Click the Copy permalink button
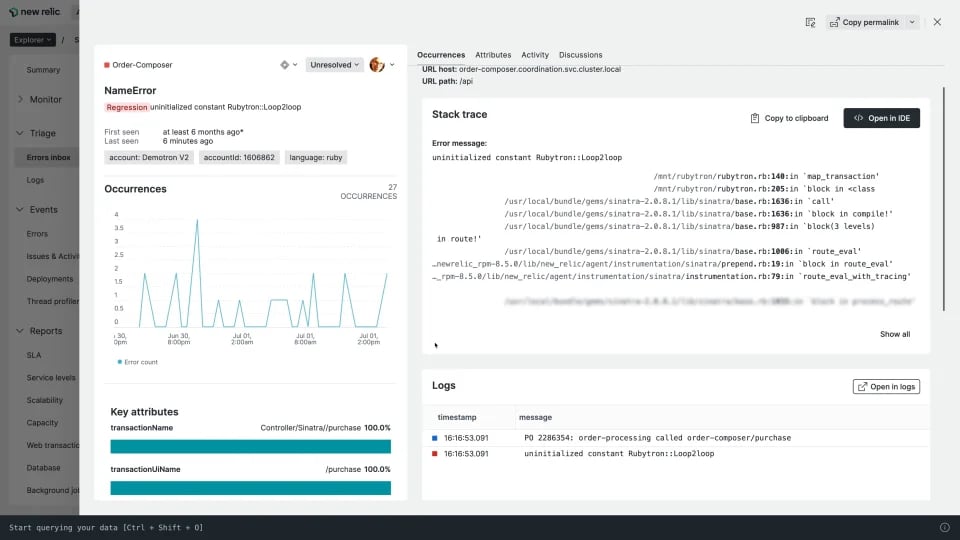This screenshot has width=960, height=540. 864,23
